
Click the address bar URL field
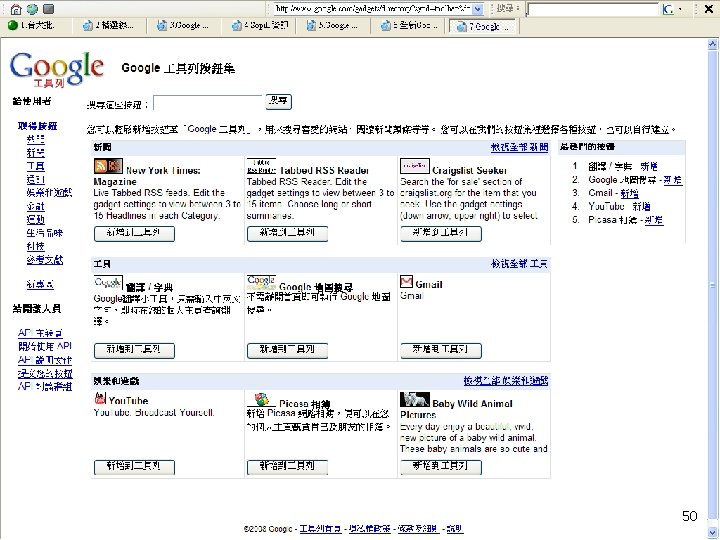pos(372,9)
